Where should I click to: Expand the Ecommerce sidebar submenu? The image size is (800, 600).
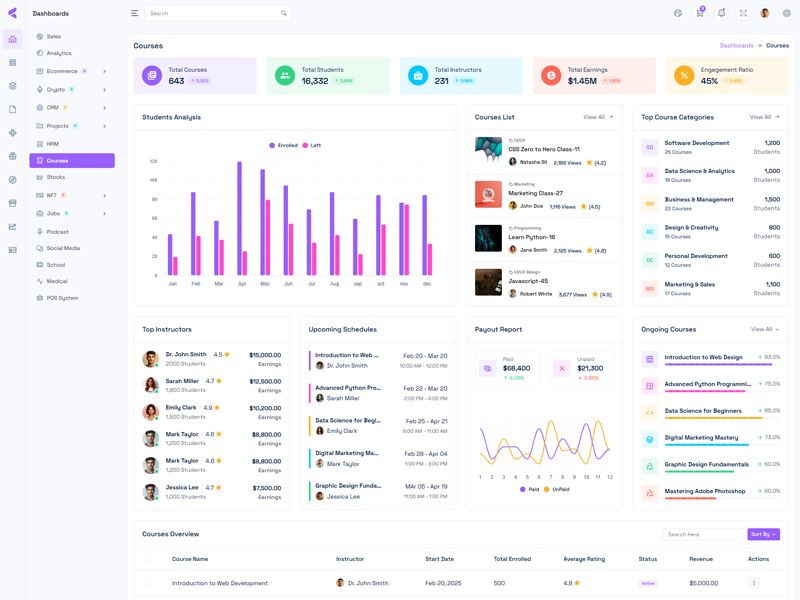click(104, 71)
